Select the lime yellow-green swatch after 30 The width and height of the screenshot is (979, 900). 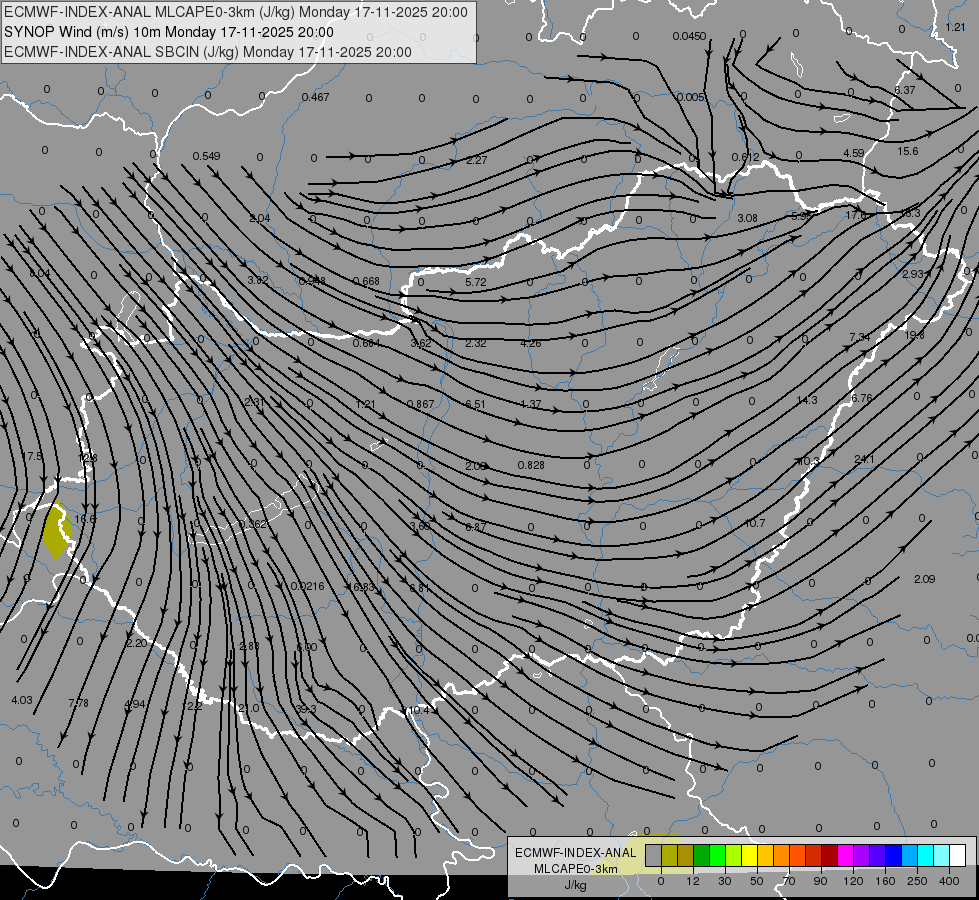pyautogui.click(x=734, y=855)
